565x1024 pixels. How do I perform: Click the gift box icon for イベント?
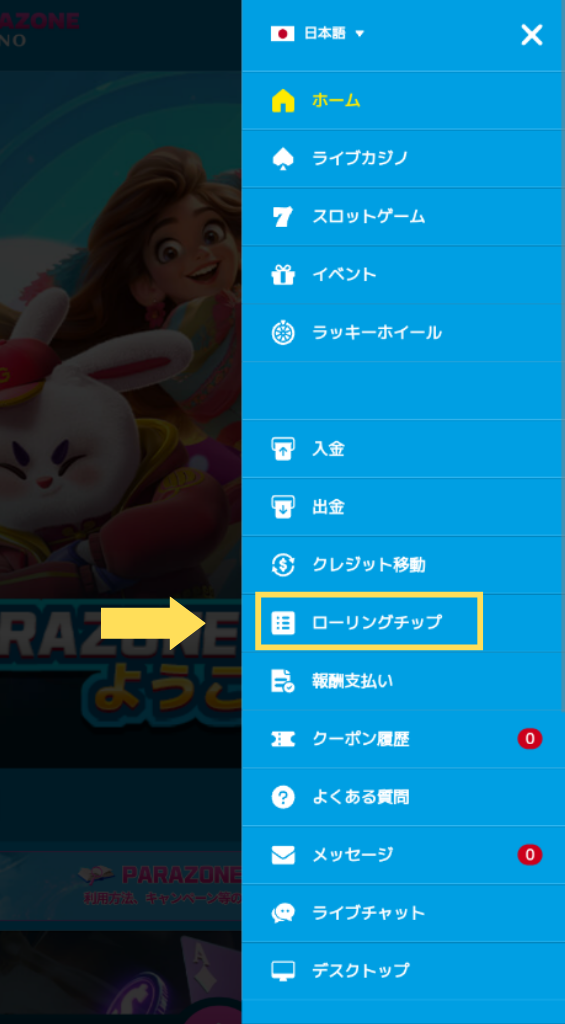point(283,275)
